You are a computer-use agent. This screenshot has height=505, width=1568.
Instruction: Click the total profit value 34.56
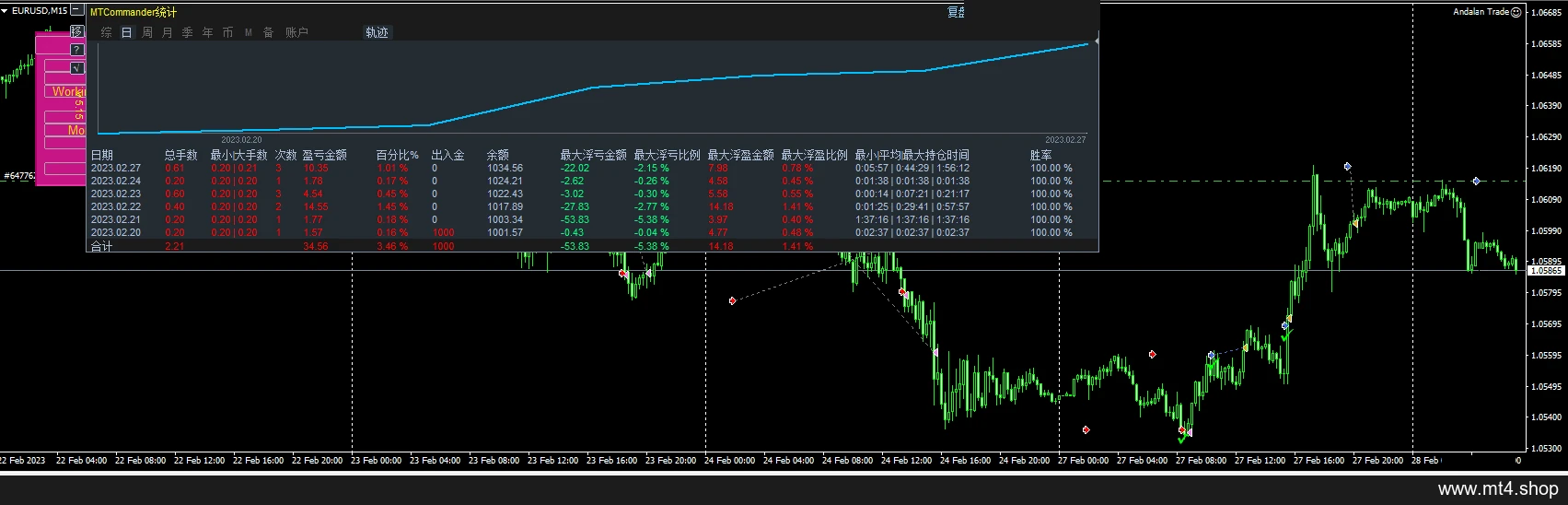click(x=316, y=246)
